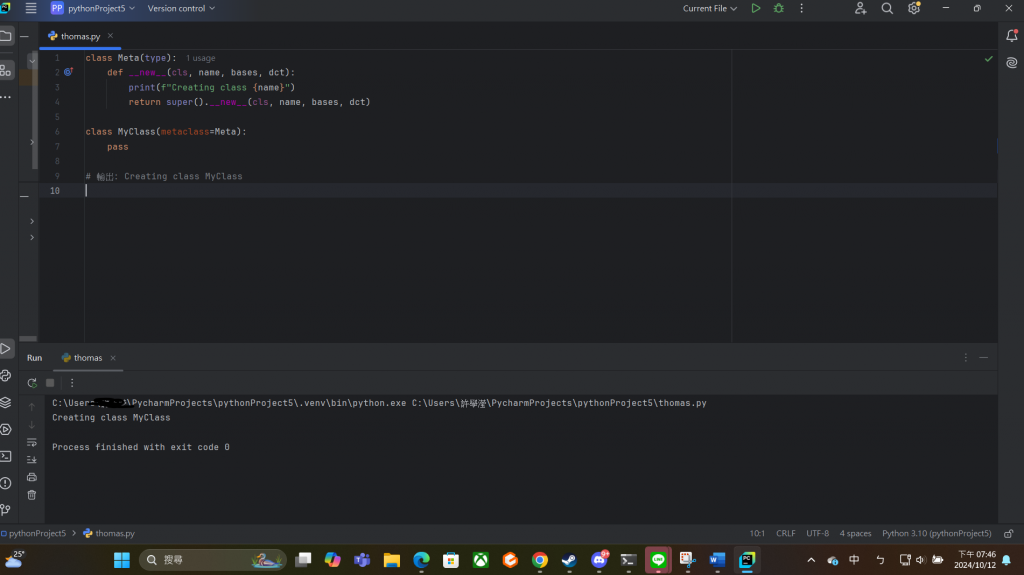Open caret position 10:1 go-to-line
Image resolution: width=1024 pixels, height=575 pixels.
[757, 534]
